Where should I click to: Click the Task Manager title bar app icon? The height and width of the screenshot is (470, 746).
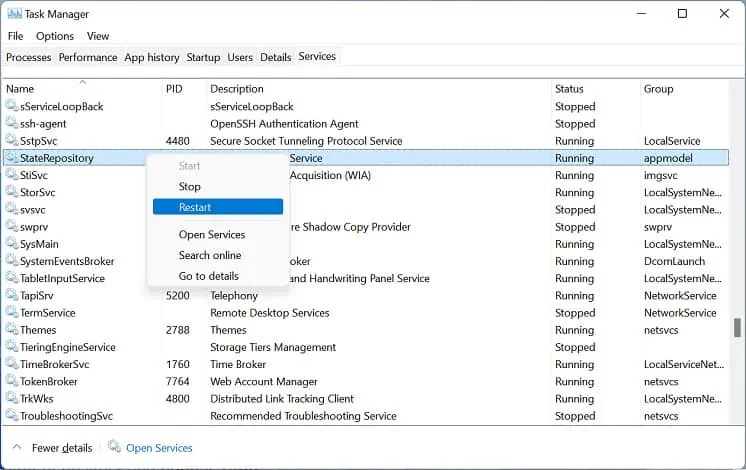[14, 13]
